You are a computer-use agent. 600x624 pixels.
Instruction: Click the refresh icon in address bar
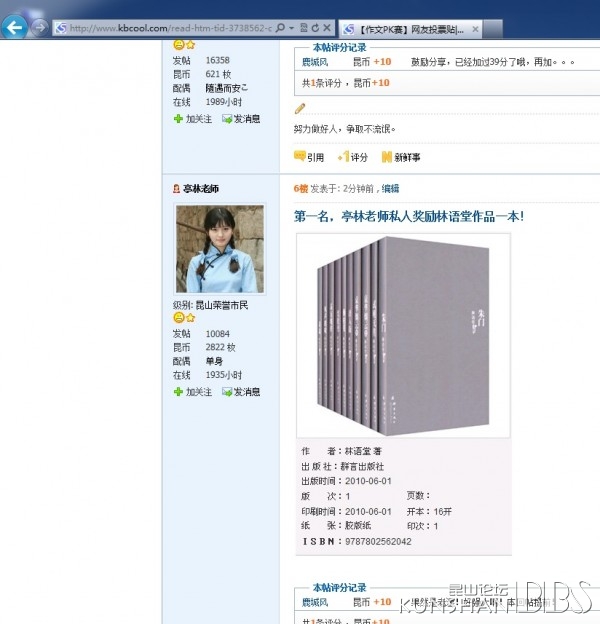coord(316,28)
